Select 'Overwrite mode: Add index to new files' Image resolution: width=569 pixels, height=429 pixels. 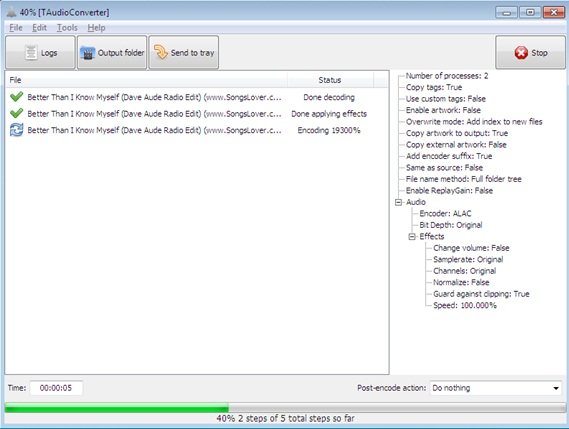(x=474, y=122)
